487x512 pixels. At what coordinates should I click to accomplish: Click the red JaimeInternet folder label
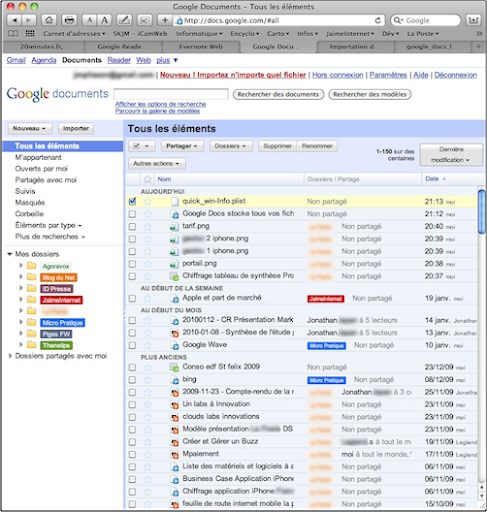[62, 300]
